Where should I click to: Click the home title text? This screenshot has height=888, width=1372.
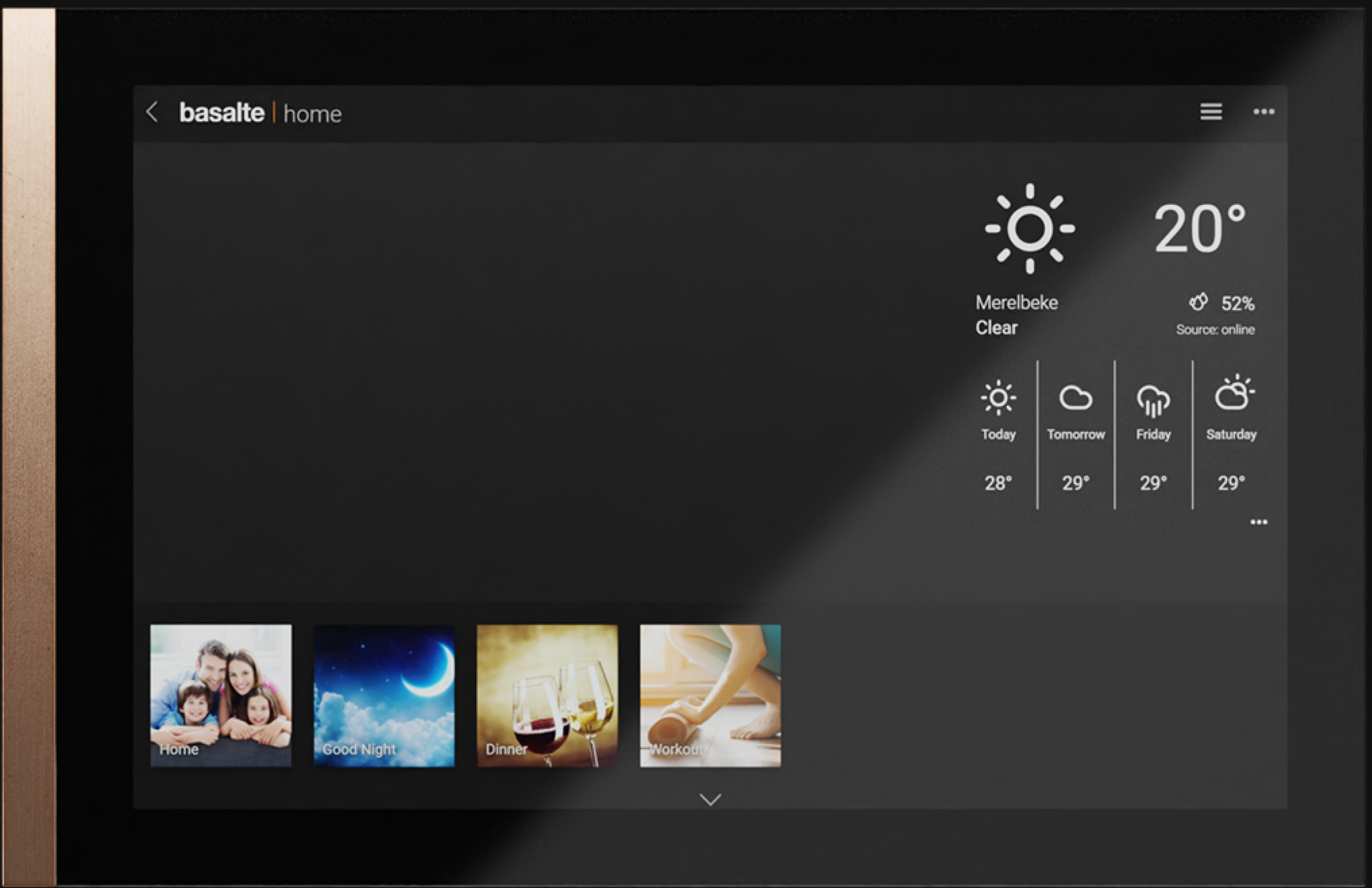312,114
